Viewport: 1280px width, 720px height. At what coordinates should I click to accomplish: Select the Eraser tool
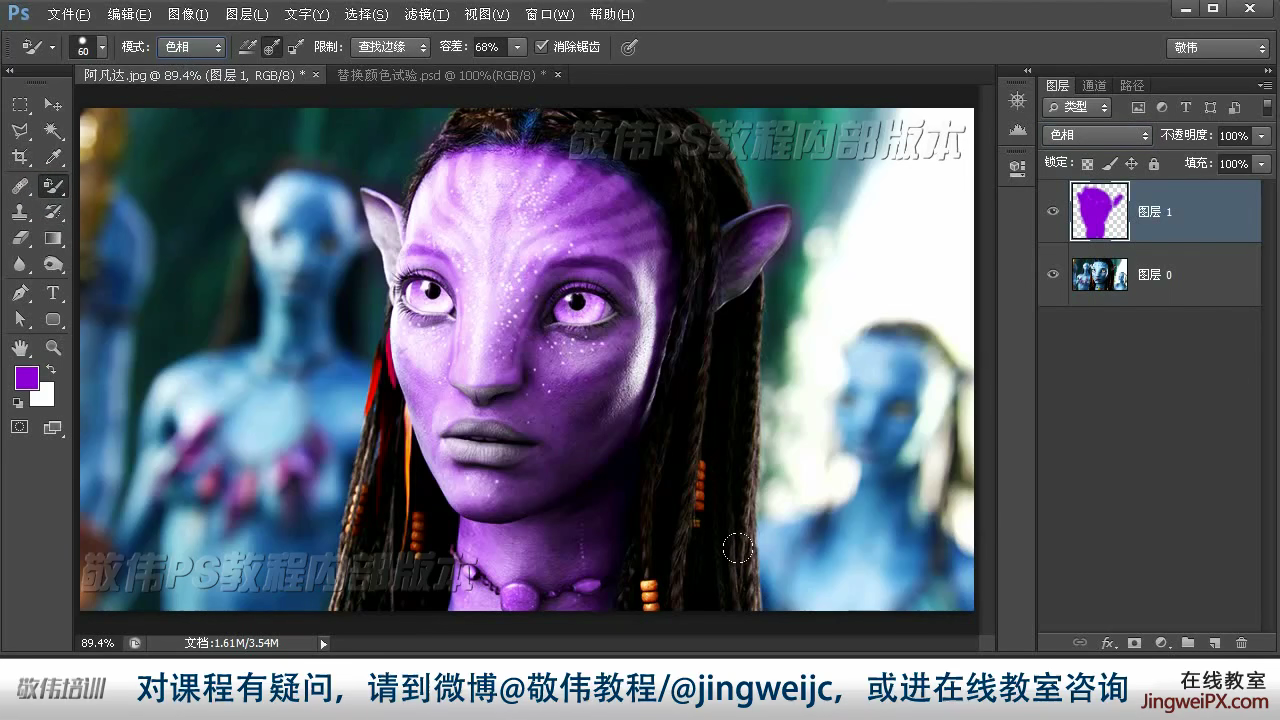tap(20, 239)
